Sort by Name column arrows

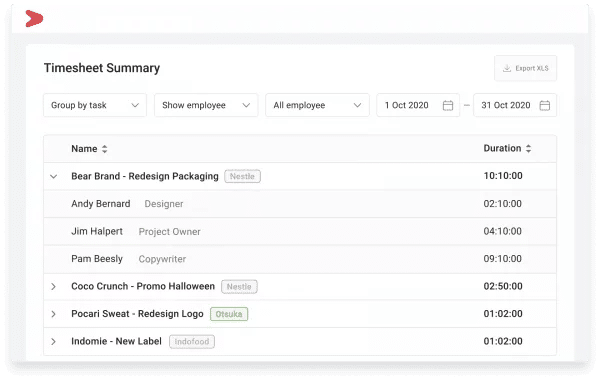(104, 149)
